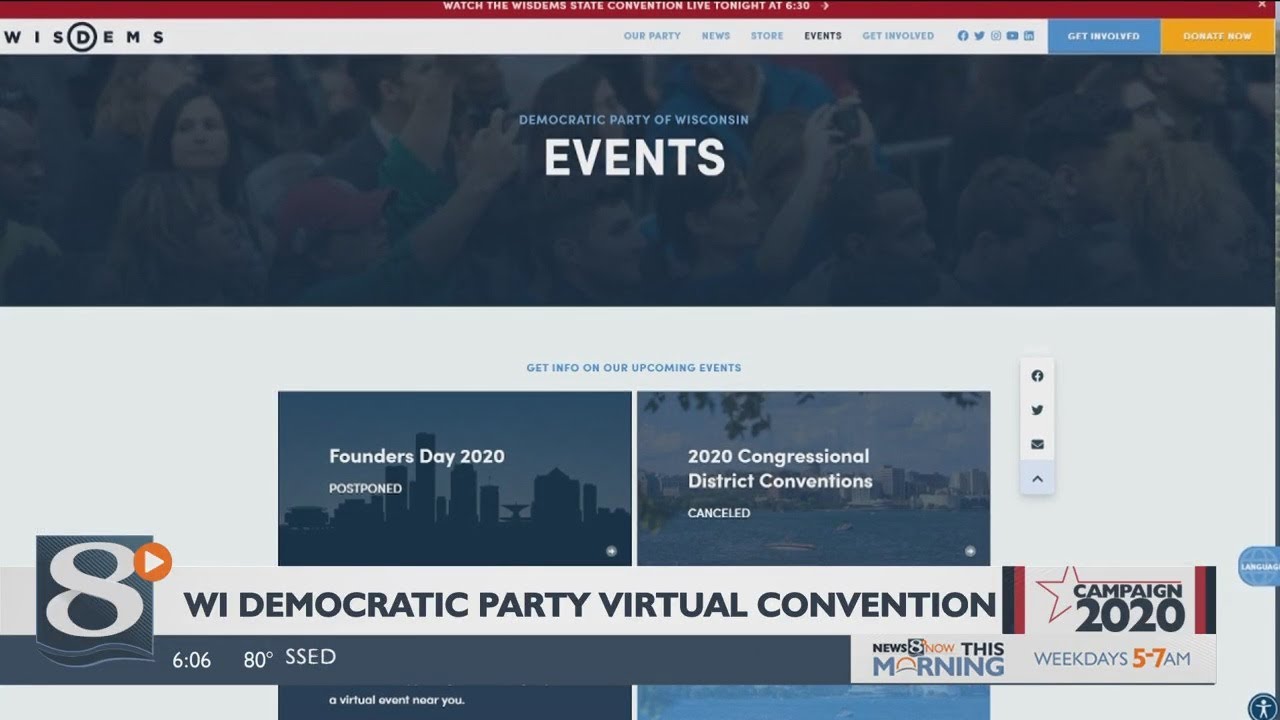Screen dimensions: 1280x720
Task: Open the YouTube icon in header
Action: [x=1012, y=36]
